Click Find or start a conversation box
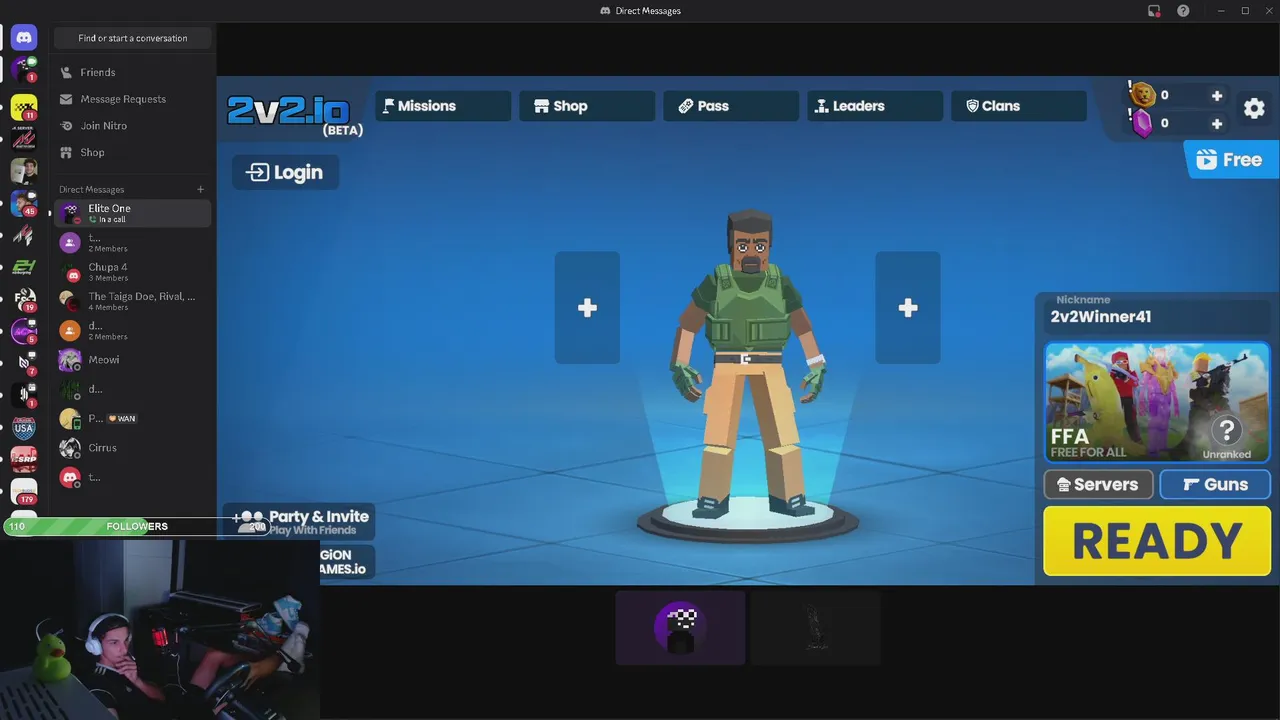Image resolution: width=1280 pixels, height=720 pixels. [133, 38]
